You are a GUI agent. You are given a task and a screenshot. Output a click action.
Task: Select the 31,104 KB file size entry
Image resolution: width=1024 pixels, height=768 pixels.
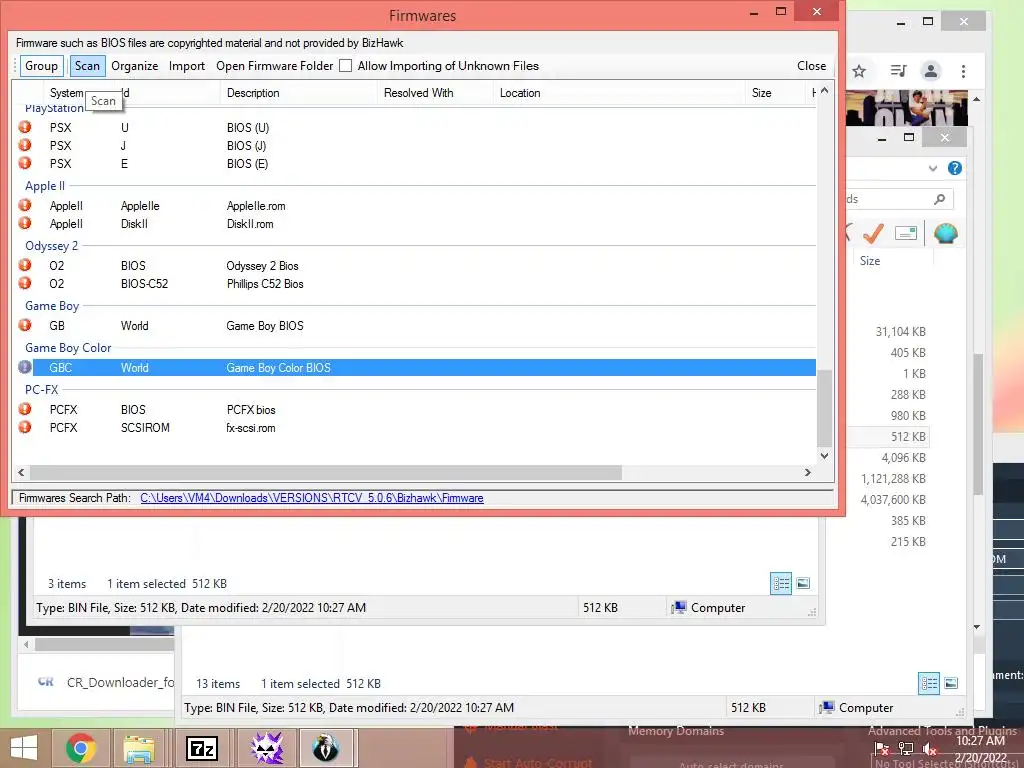(901, 332)
